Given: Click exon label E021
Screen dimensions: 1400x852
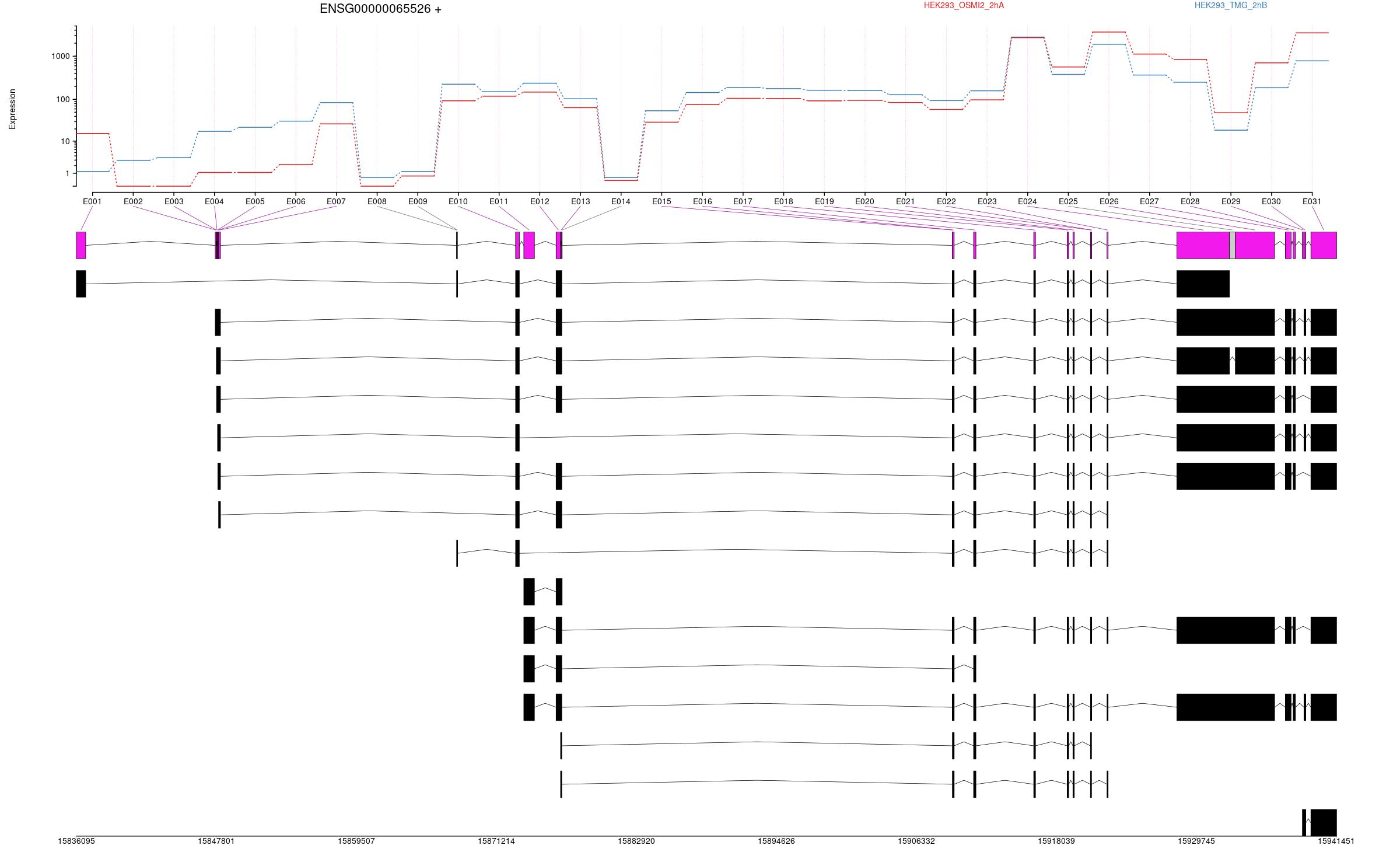Looking at the screenshot, I should [x=905, y=201].
